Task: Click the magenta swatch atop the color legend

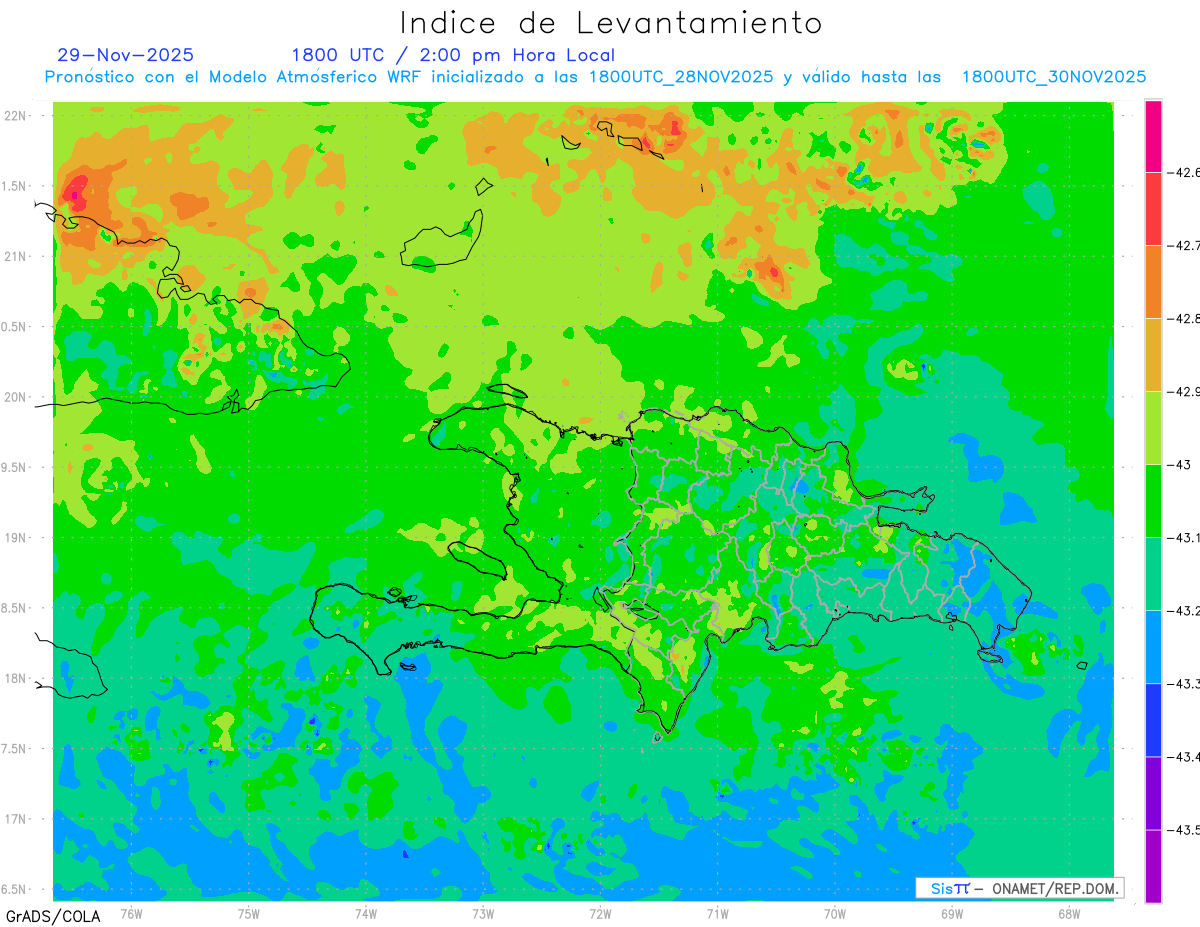Action: click(x=1153, y=136)
